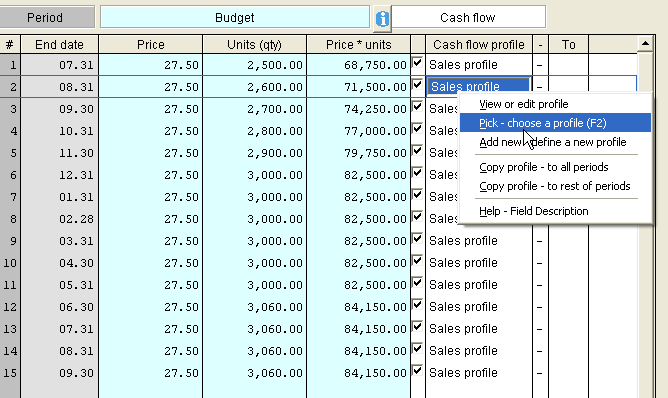The width and height of the screenshot is (668, 398).
Task: Click the 'Cash flow profile' column header
Action: click(479, 45)
